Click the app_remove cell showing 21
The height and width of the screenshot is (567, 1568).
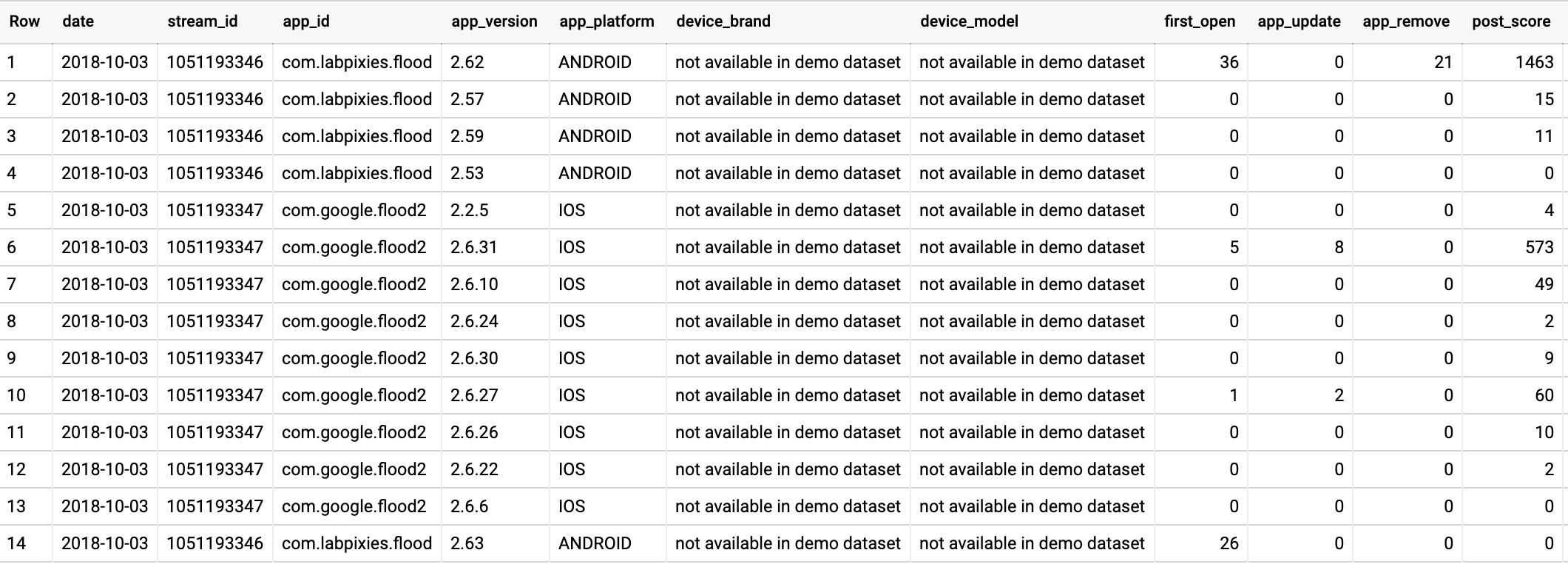tap(1444, 62)
